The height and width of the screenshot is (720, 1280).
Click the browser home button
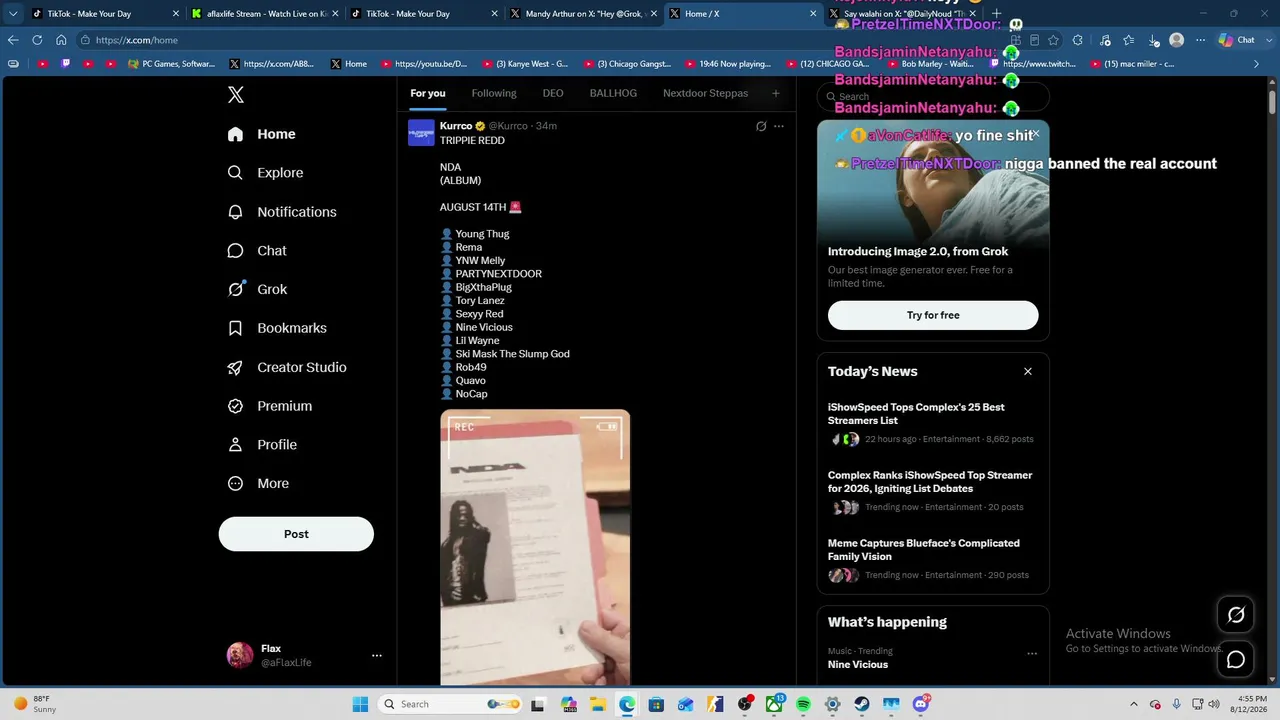click(x=61, y=40)
